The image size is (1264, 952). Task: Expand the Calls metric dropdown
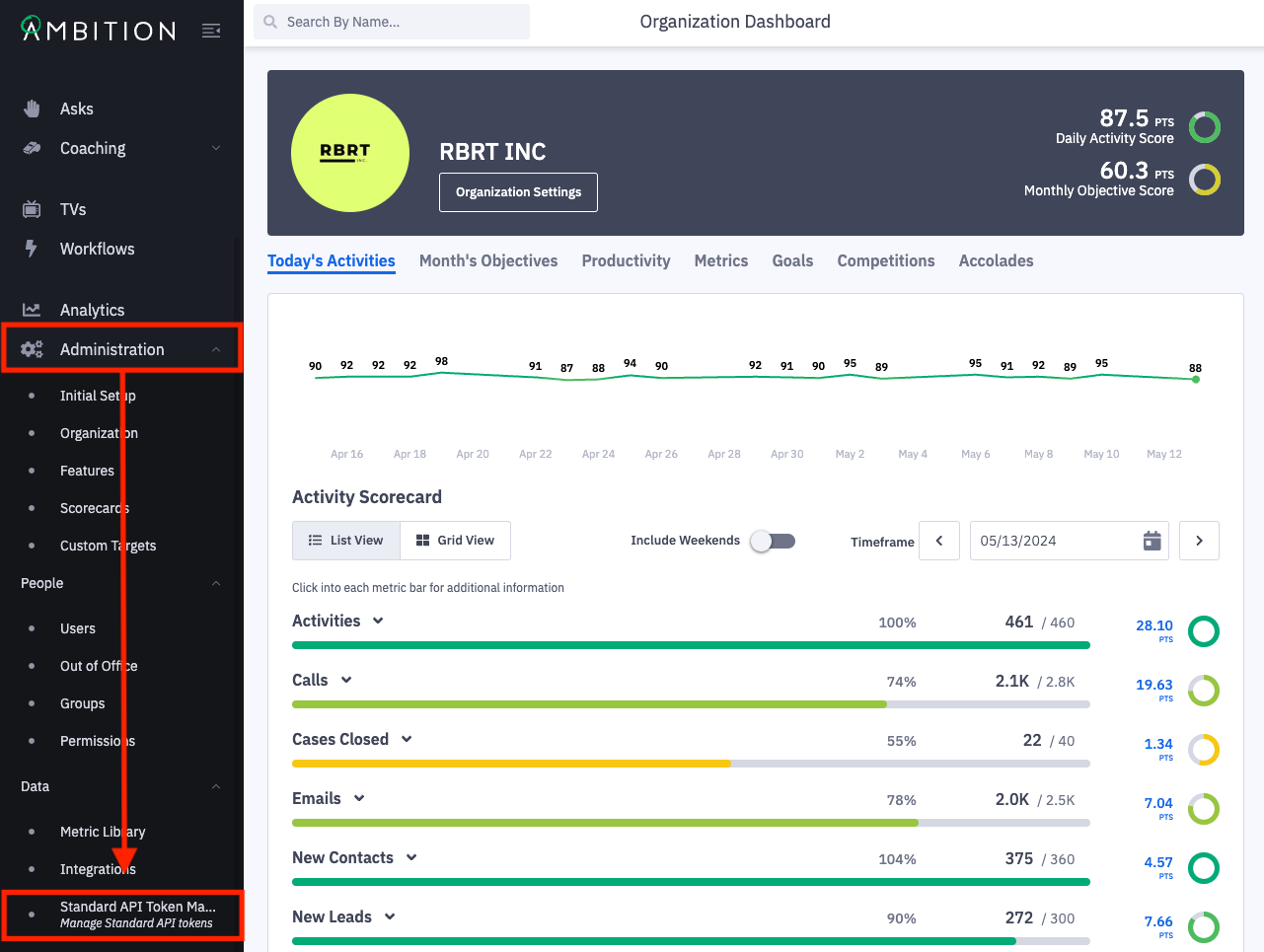coord(346,680)
